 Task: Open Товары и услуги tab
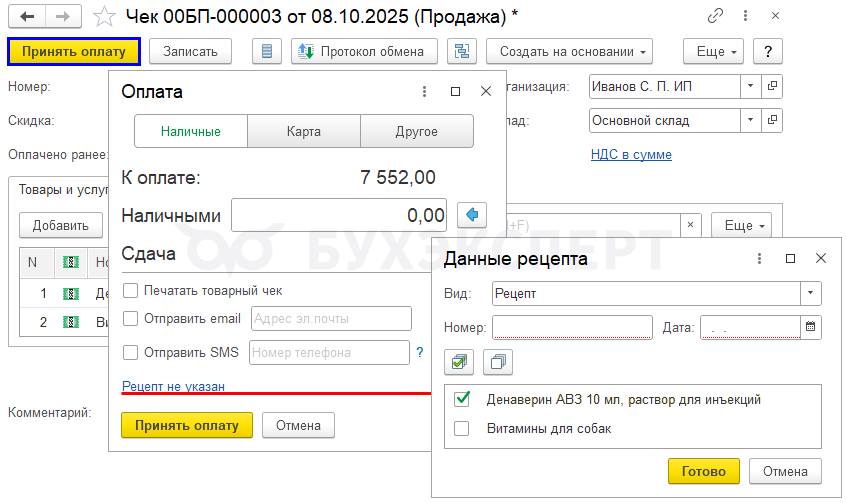point(63,190)
